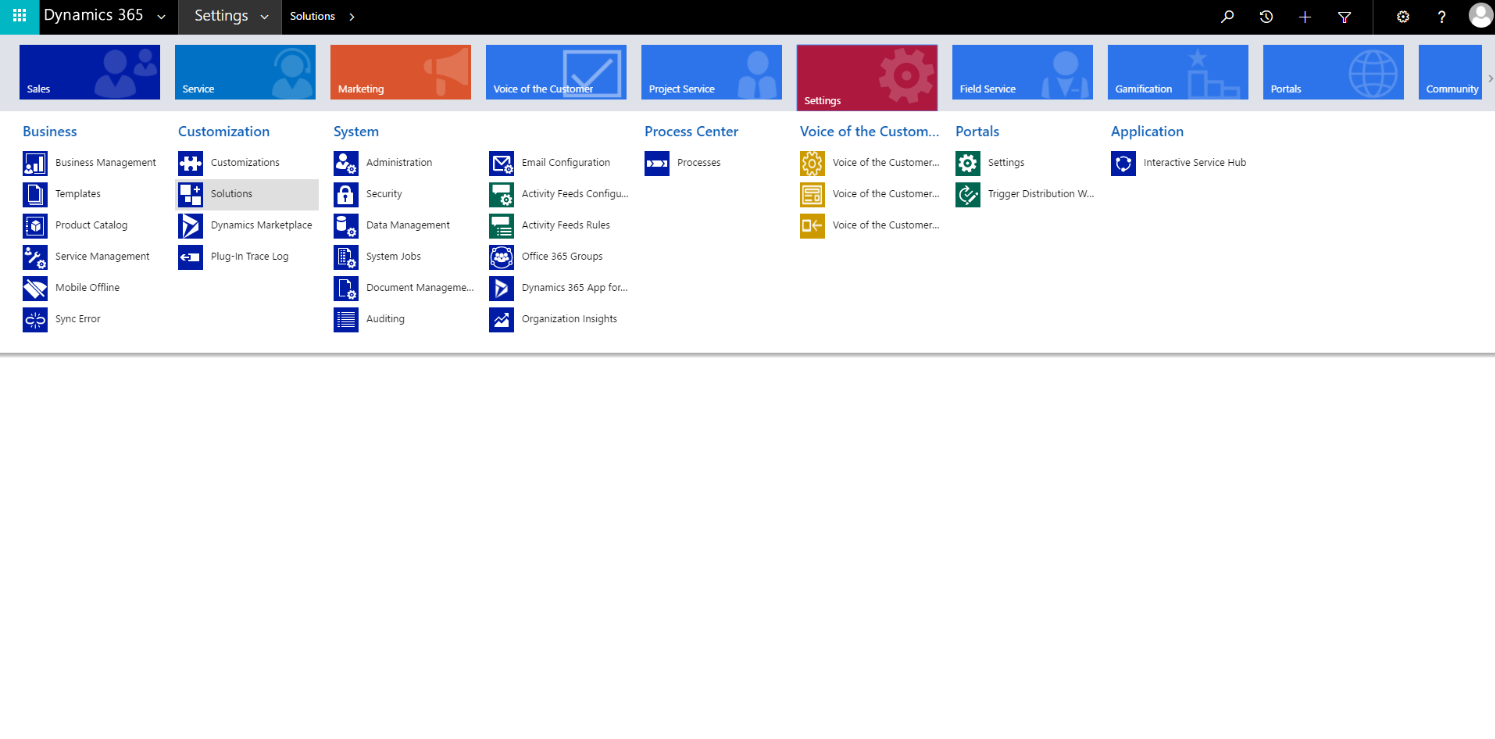Open Advanced Find funnel icon
The width and height of the screenshot is (1495, 739).
pyautogui.click(x=1344, y=17)
